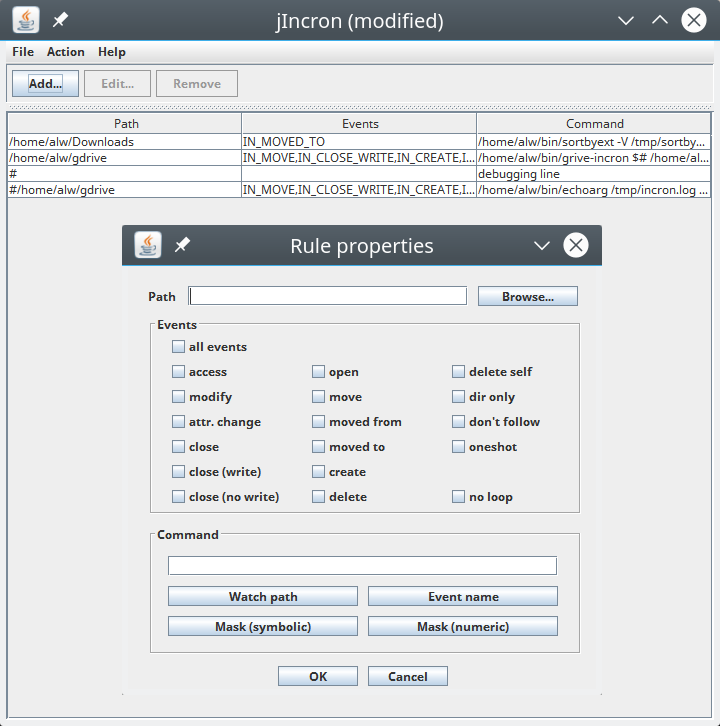Pin the Rule properties dialog window
The image size is (720, 726).
[x=182, y=245]
